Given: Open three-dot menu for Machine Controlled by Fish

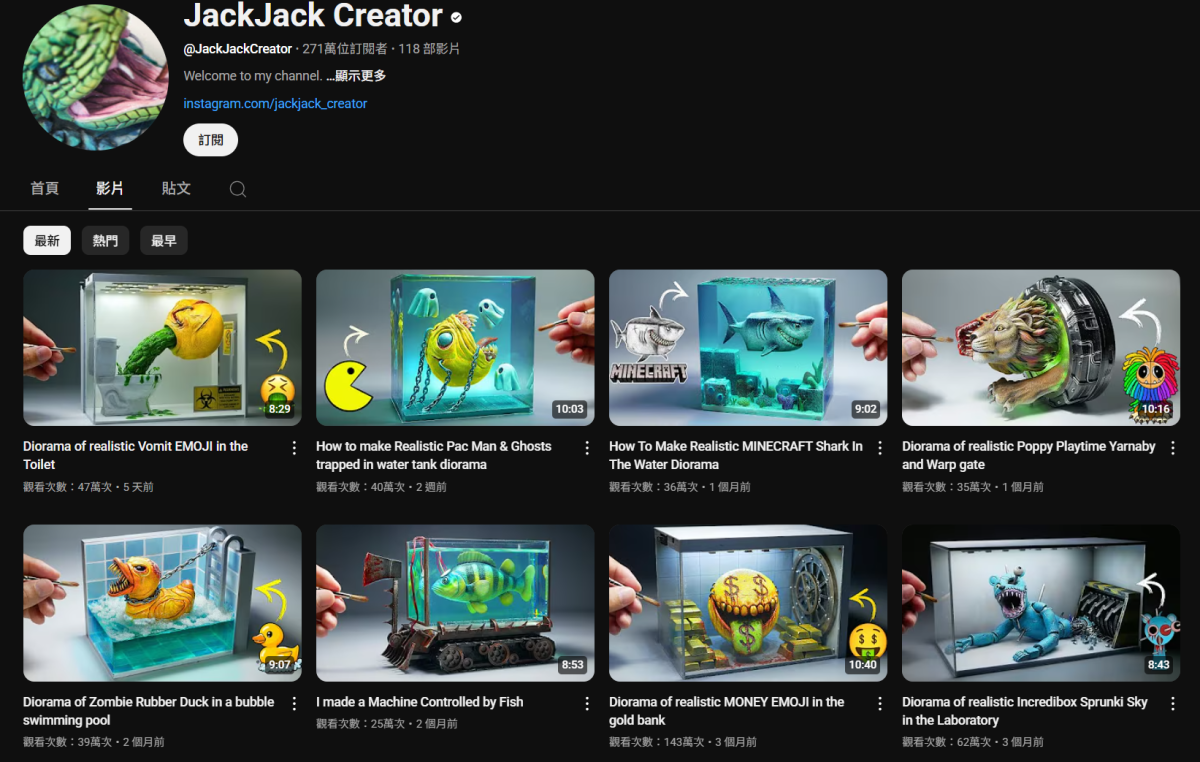Looking at the screenshot, I should tap(587, 704).
